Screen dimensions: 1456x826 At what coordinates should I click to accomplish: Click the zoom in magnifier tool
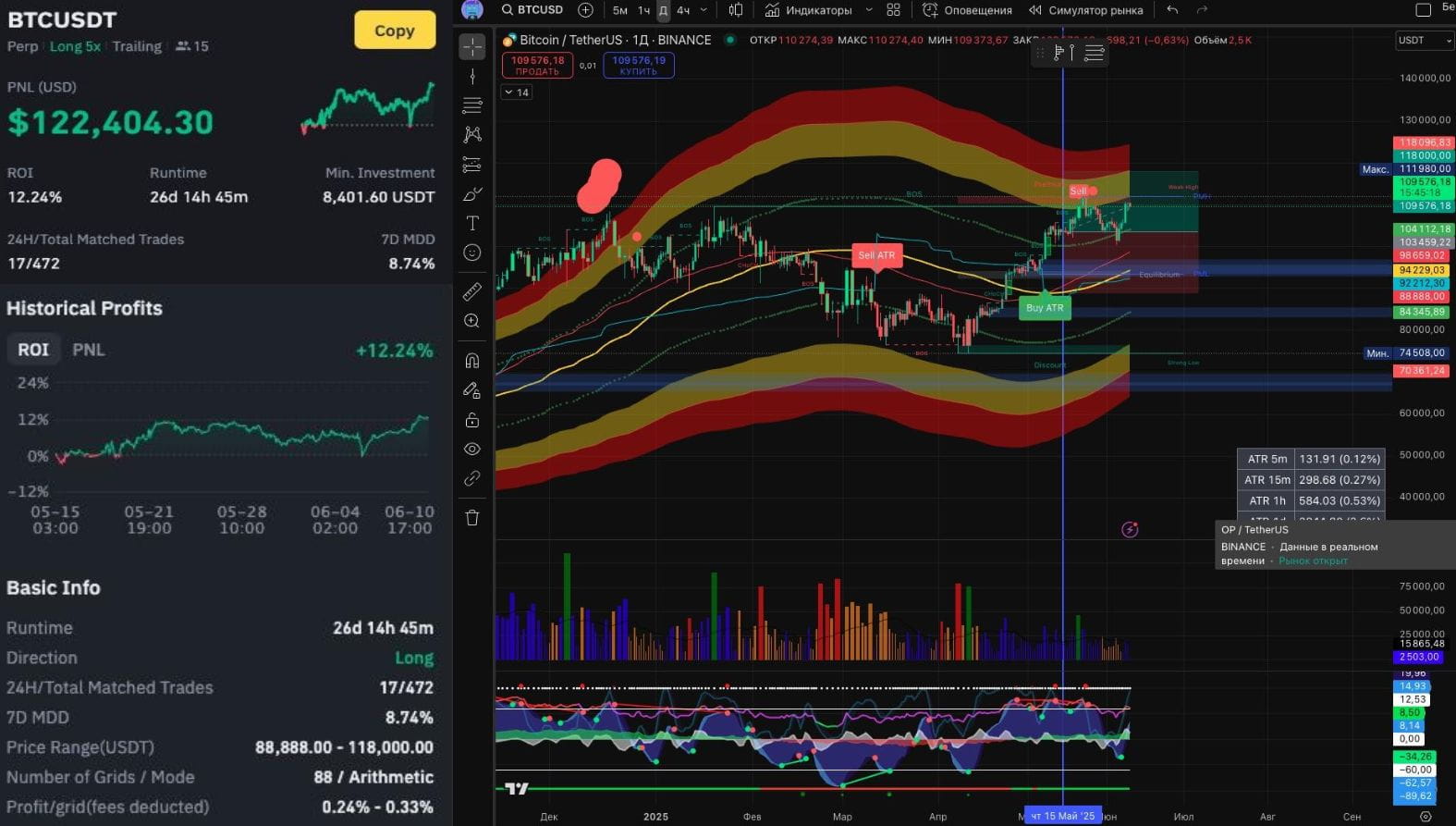pyautogui.click(x=472, y=321)
